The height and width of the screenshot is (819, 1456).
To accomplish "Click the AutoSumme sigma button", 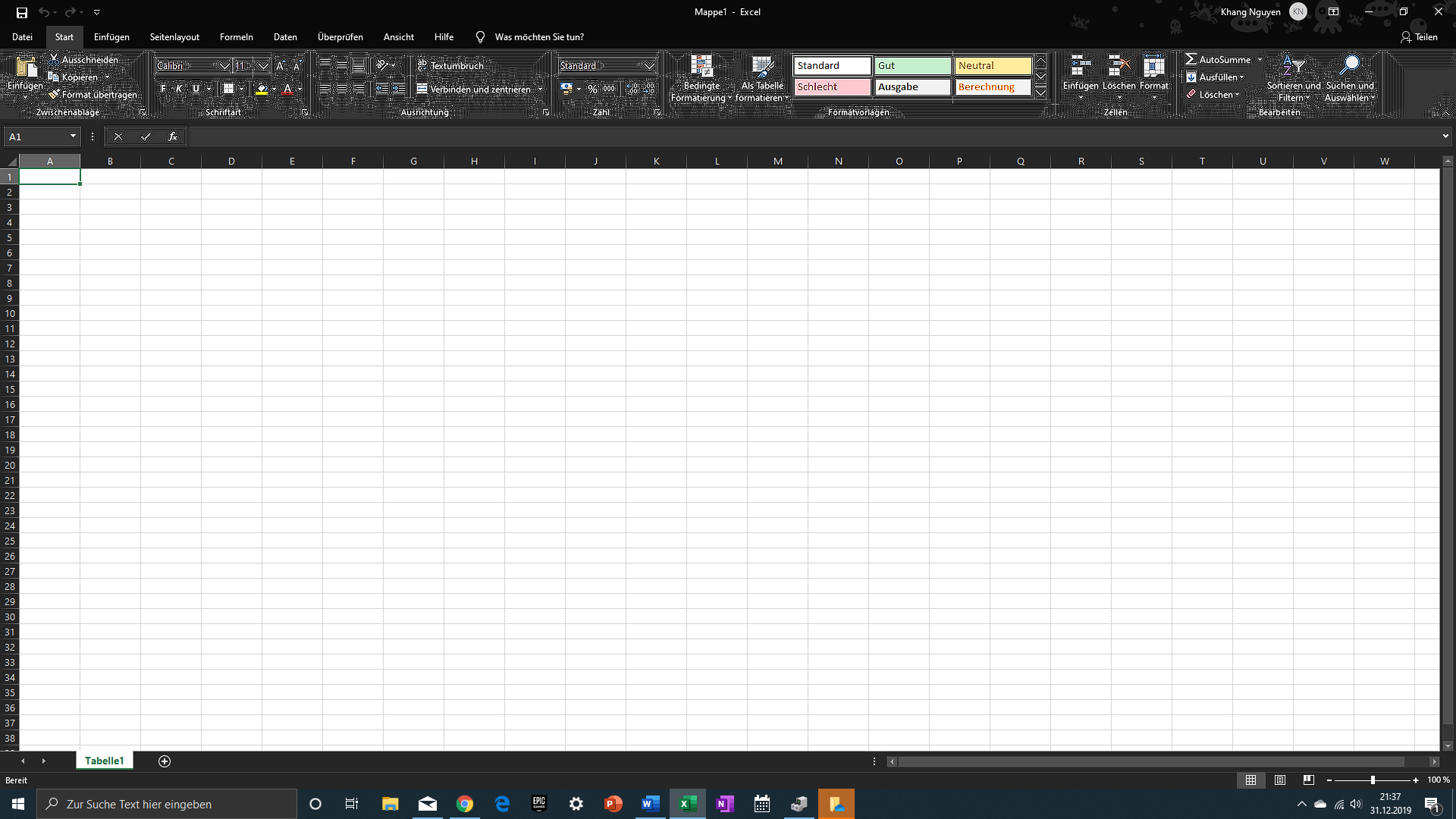I will (x=1218, y=59).
